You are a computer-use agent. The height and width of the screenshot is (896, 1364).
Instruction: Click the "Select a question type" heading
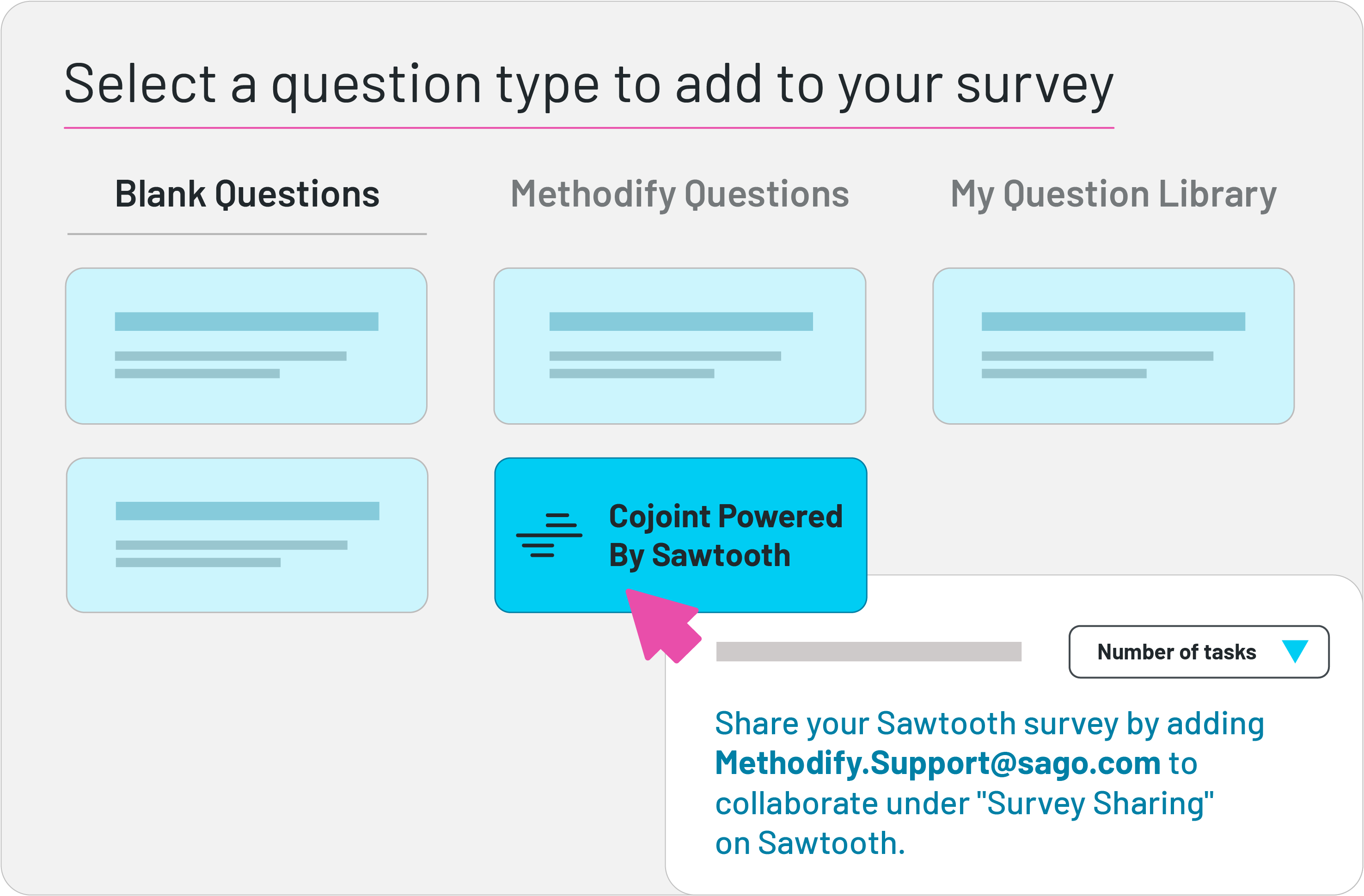(x=588, y=85)
